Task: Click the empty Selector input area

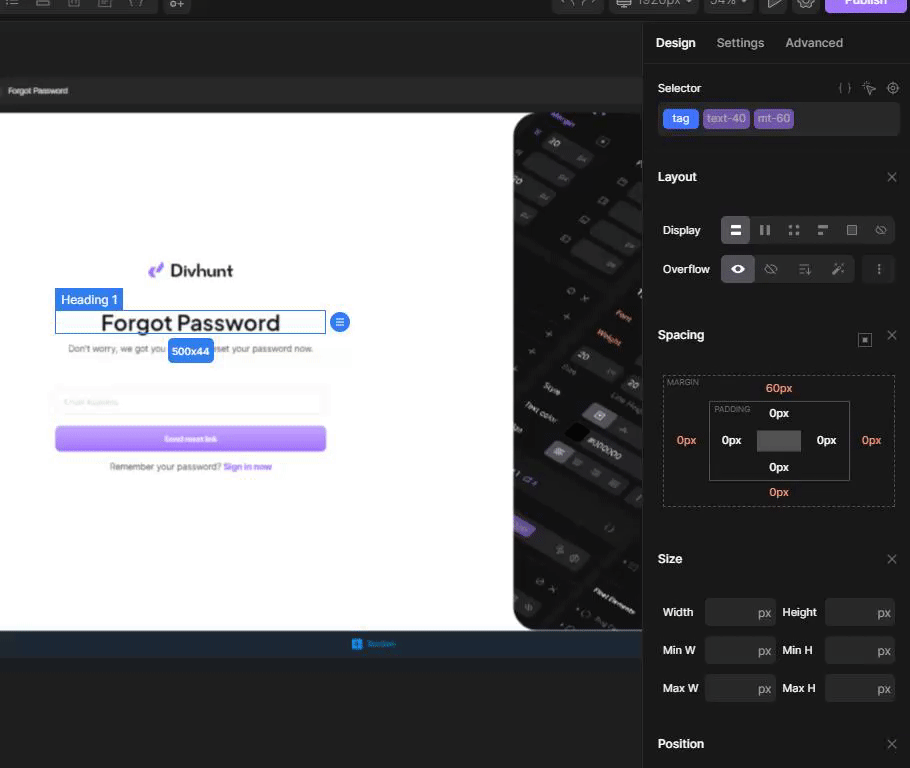Action: pyautogui.click(x=846, y=119)
